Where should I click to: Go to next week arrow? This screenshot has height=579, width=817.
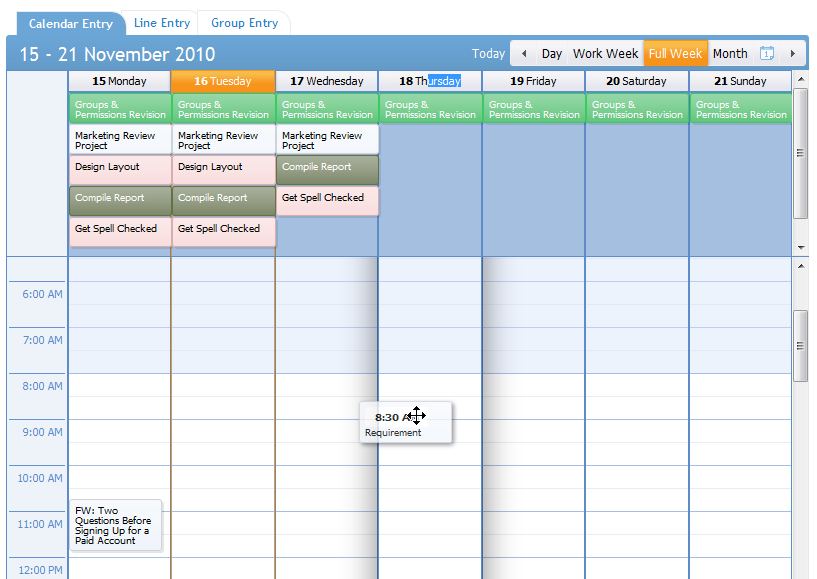pyautogui.click(x=793, y=54)
